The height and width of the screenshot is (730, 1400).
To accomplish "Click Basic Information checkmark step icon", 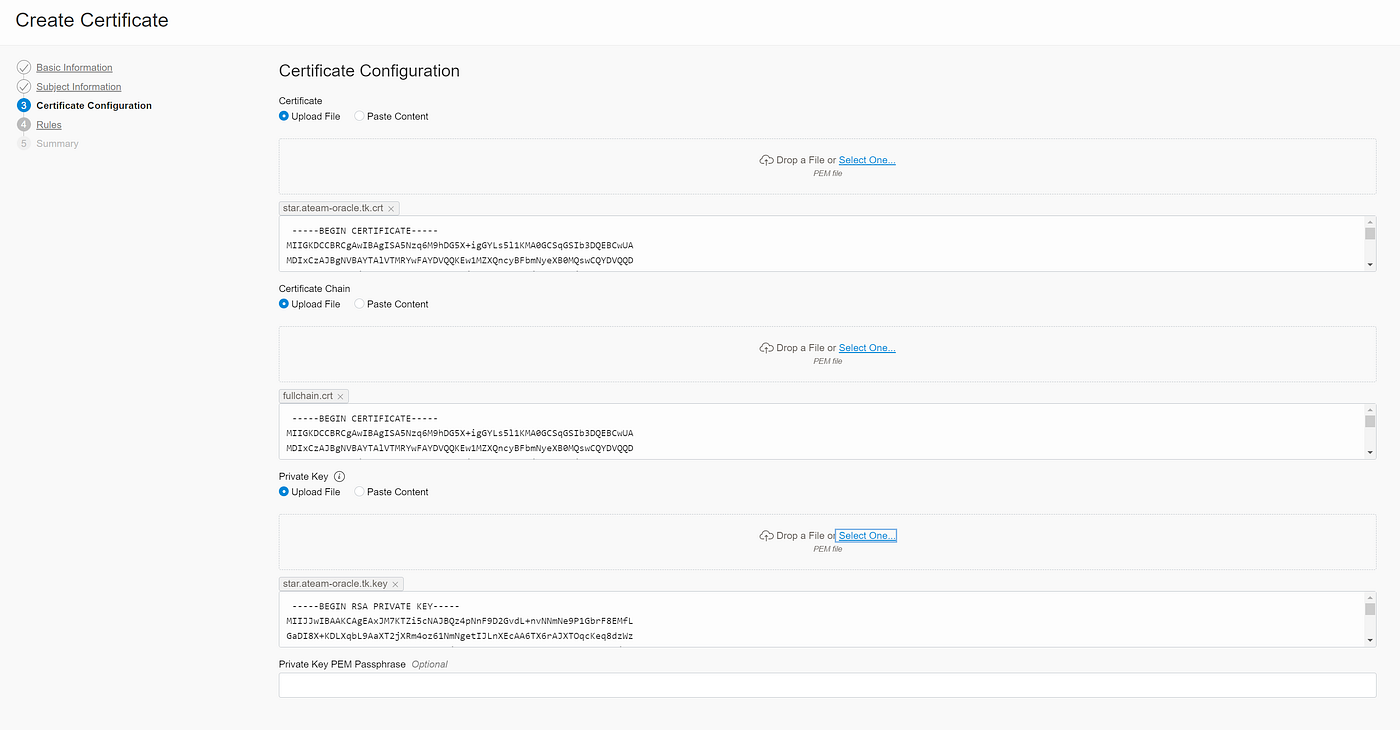I will tap(24, 67).
